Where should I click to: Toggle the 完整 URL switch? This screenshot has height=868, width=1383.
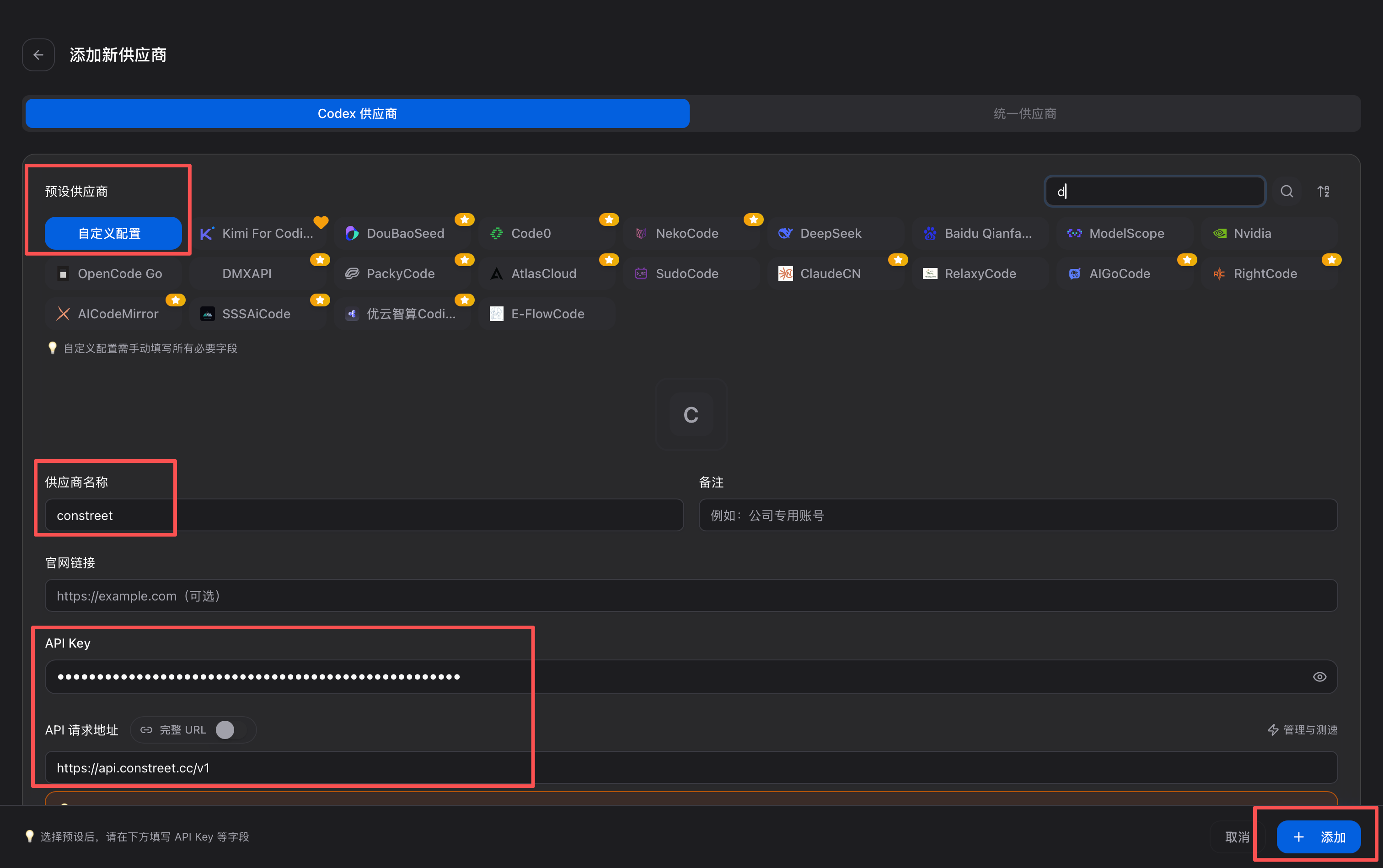point(231,729)
